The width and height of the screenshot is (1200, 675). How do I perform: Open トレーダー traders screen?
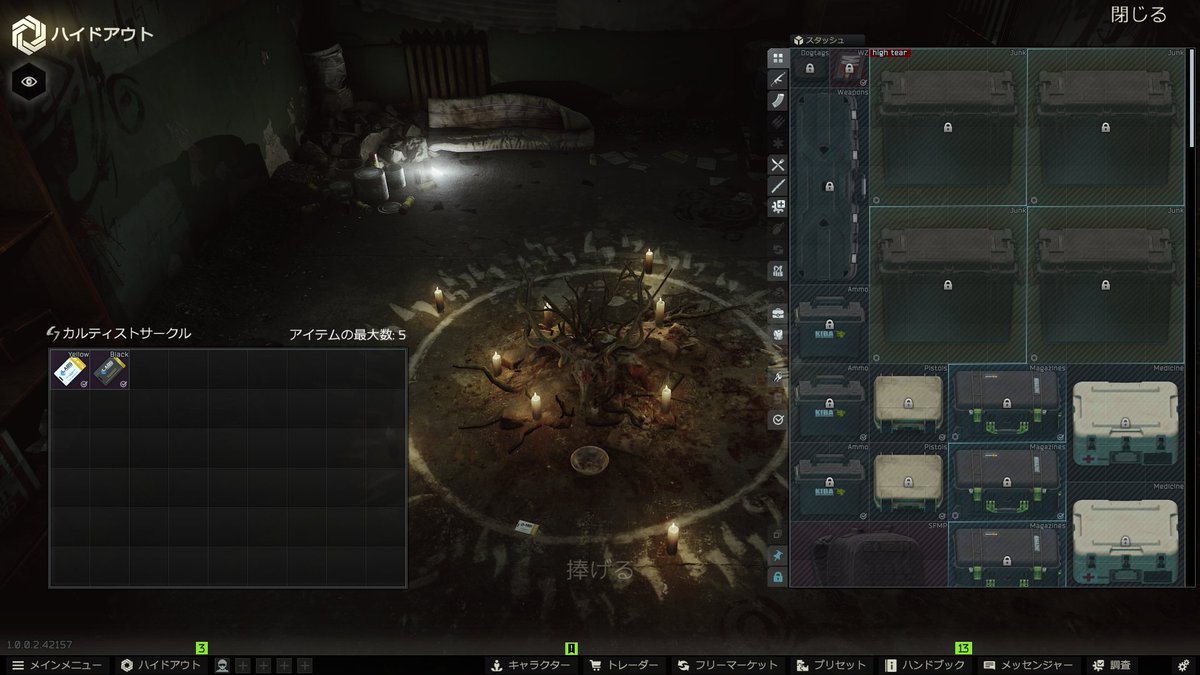tap(624, 665)
